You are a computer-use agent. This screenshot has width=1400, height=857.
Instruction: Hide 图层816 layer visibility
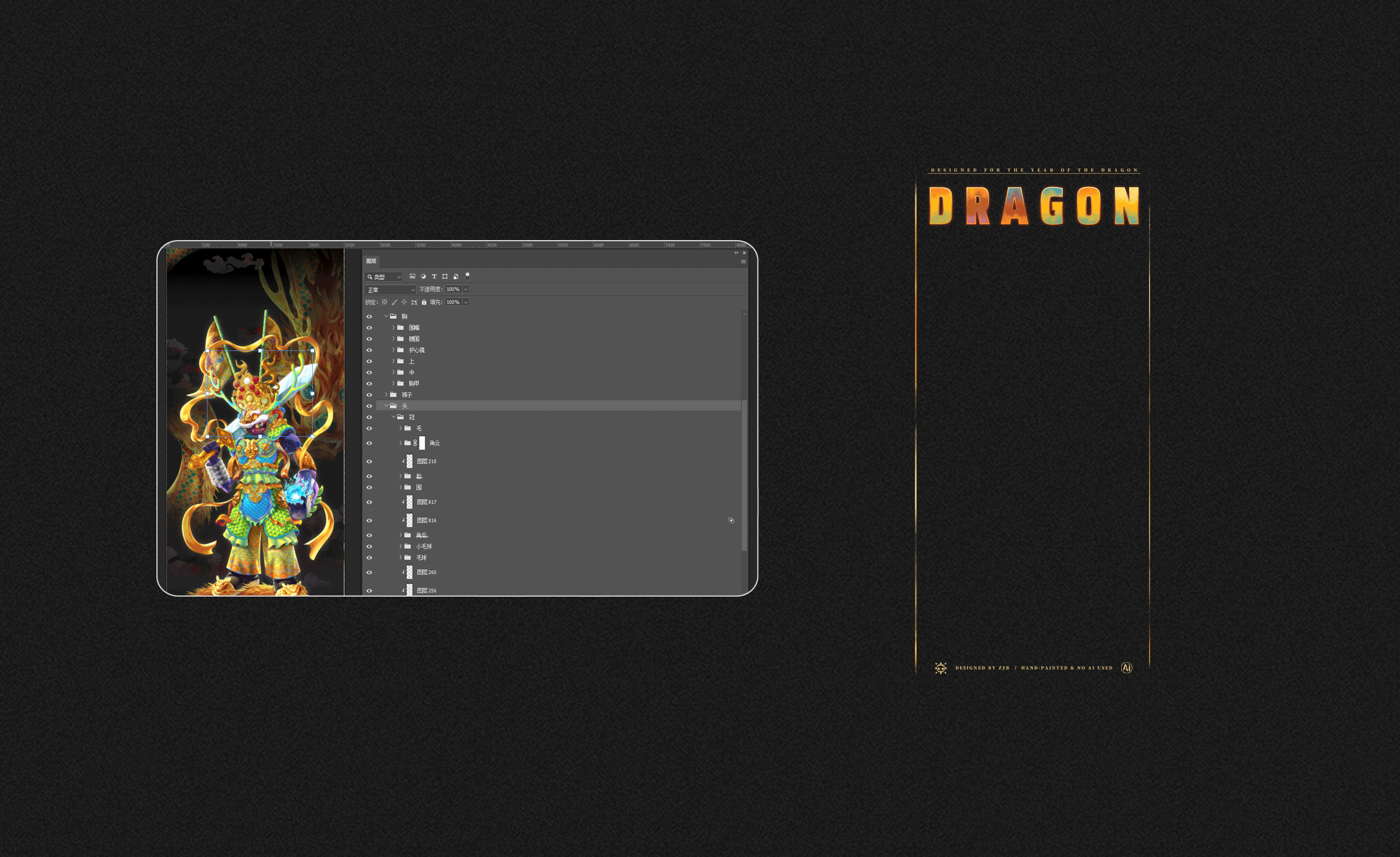[x=369, y=520]
